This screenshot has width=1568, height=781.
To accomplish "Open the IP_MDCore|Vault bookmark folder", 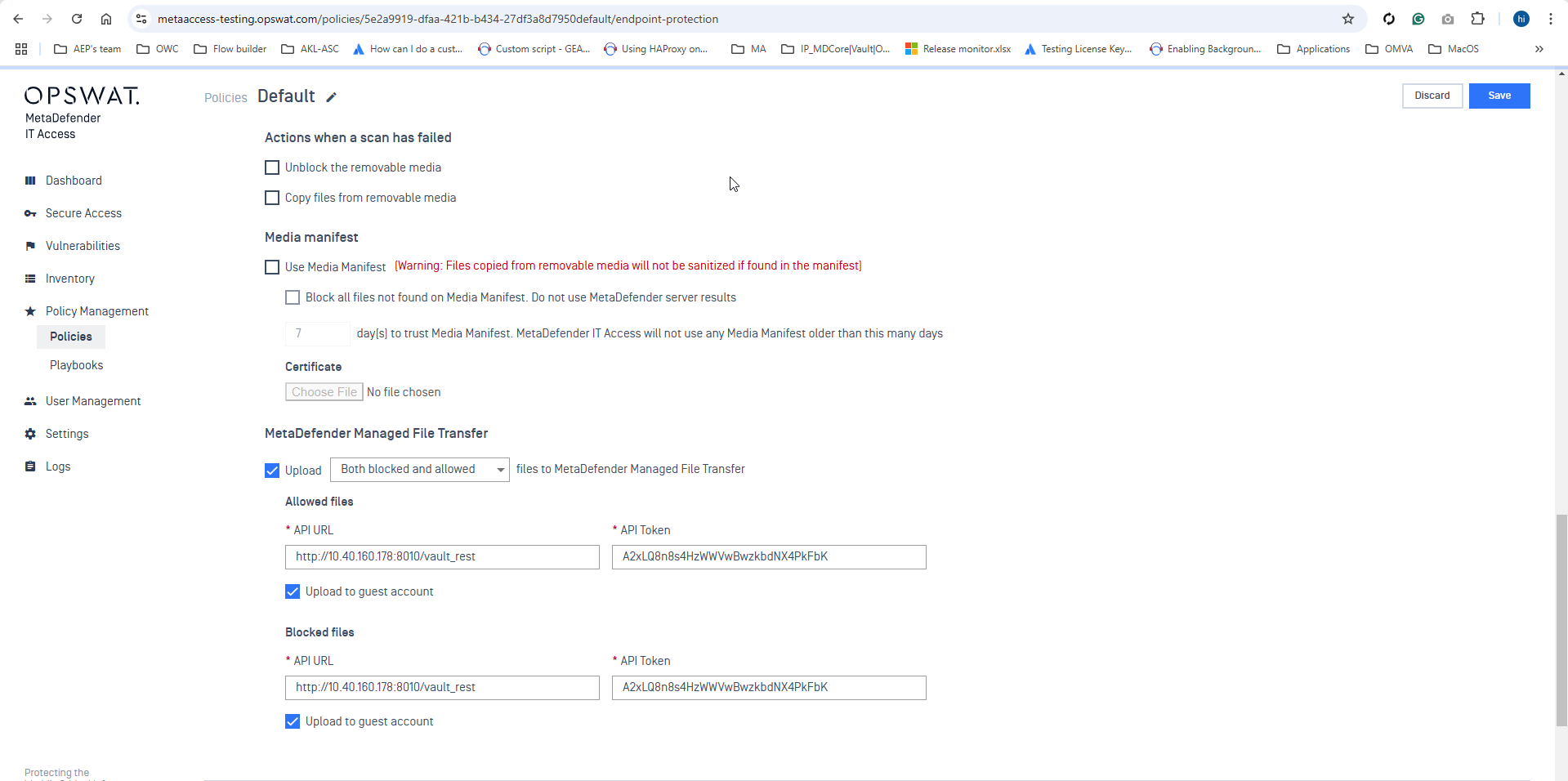I will coord(836,49).
